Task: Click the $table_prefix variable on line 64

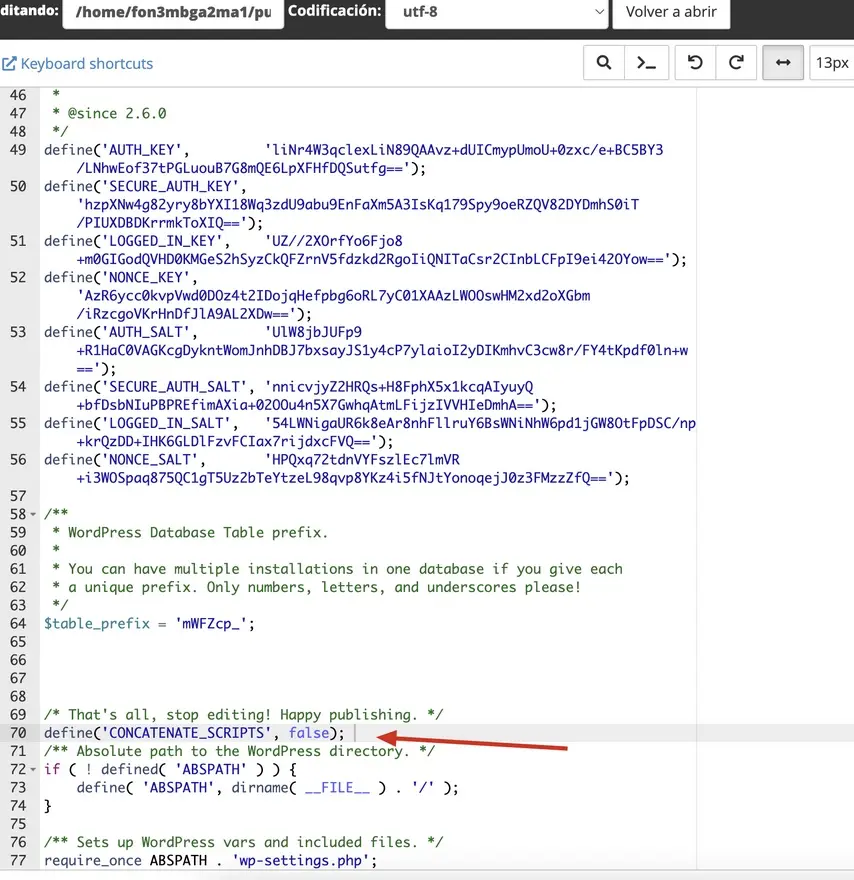Action: point(97,624)
